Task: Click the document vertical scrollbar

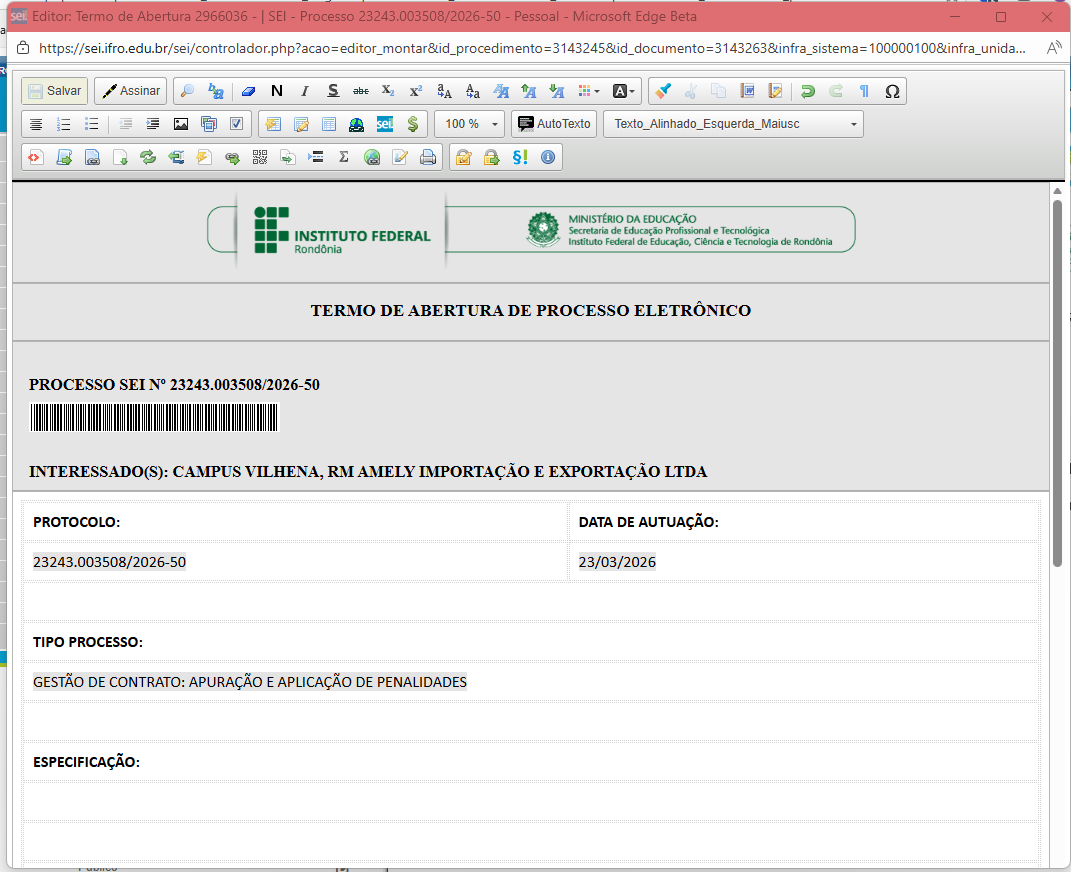Action: [1057, 380]
